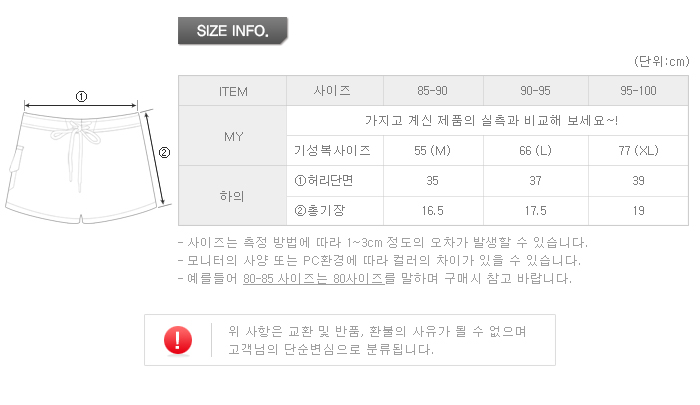Screen dimensions: 700x405
Task: Click the 55 (M) size cell
Action: pos(432,151)
